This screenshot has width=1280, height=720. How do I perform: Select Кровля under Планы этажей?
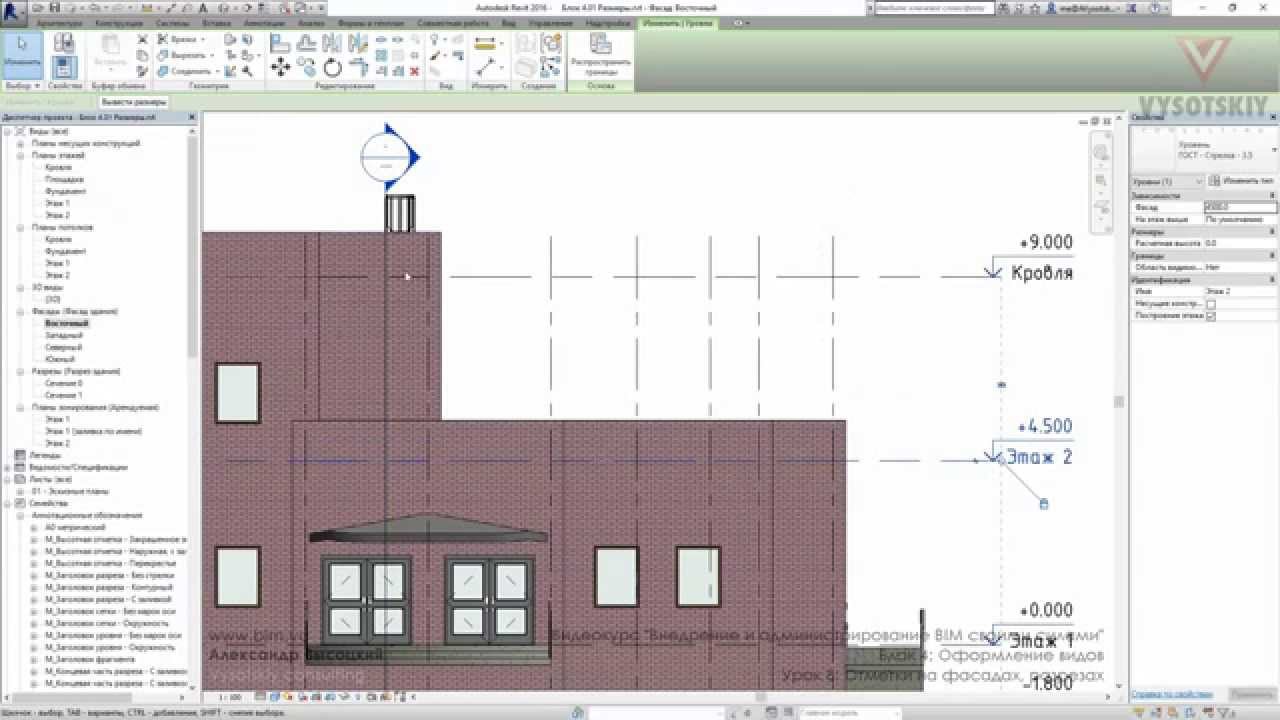[x=58, y=168]
